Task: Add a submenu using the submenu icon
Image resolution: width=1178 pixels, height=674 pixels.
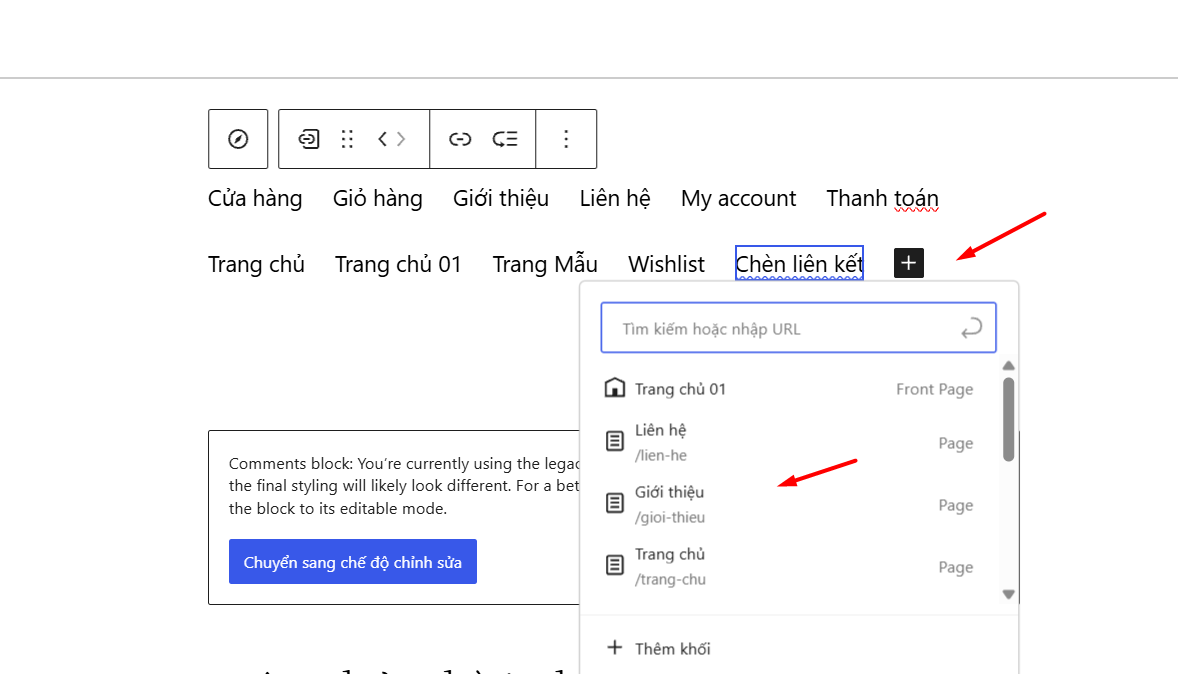Action: coord(506,139)
